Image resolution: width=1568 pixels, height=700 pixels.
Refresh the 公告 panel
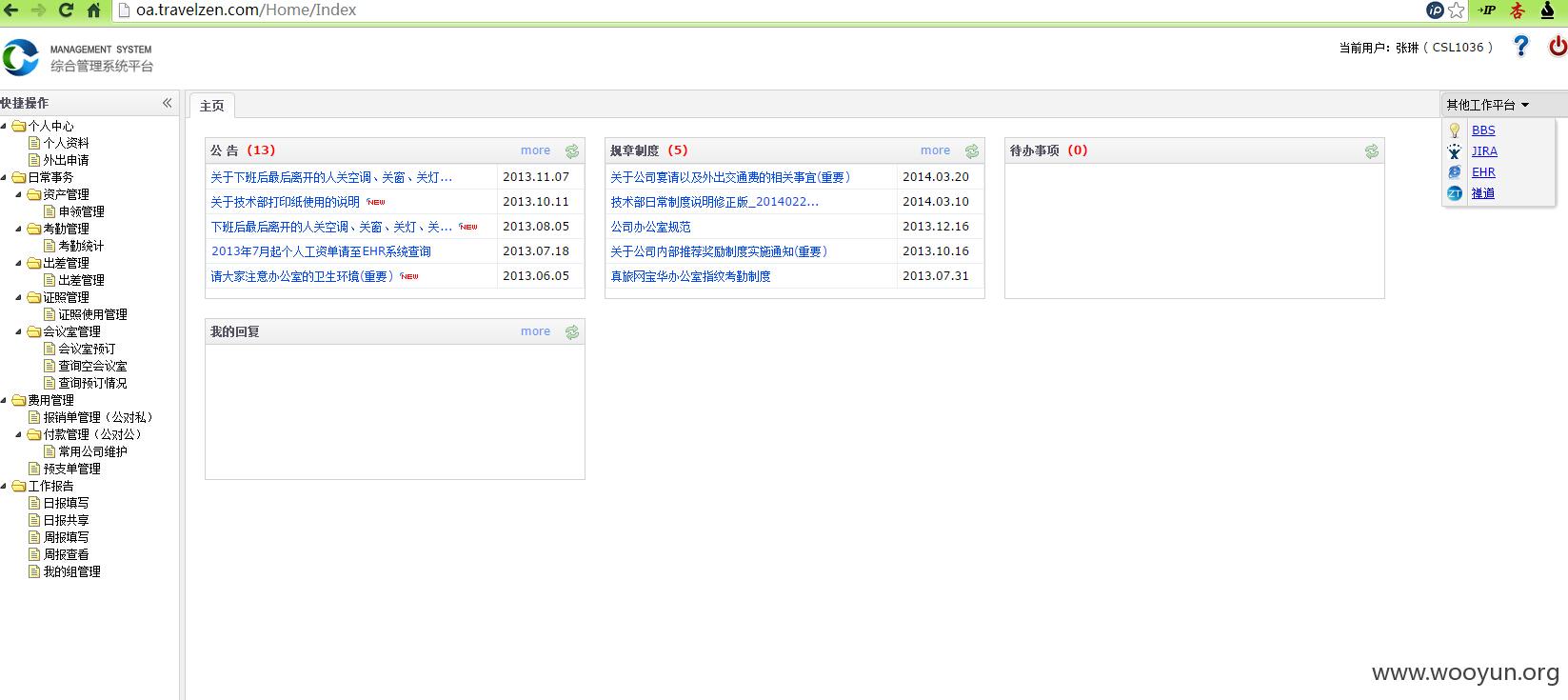(572, 151)
